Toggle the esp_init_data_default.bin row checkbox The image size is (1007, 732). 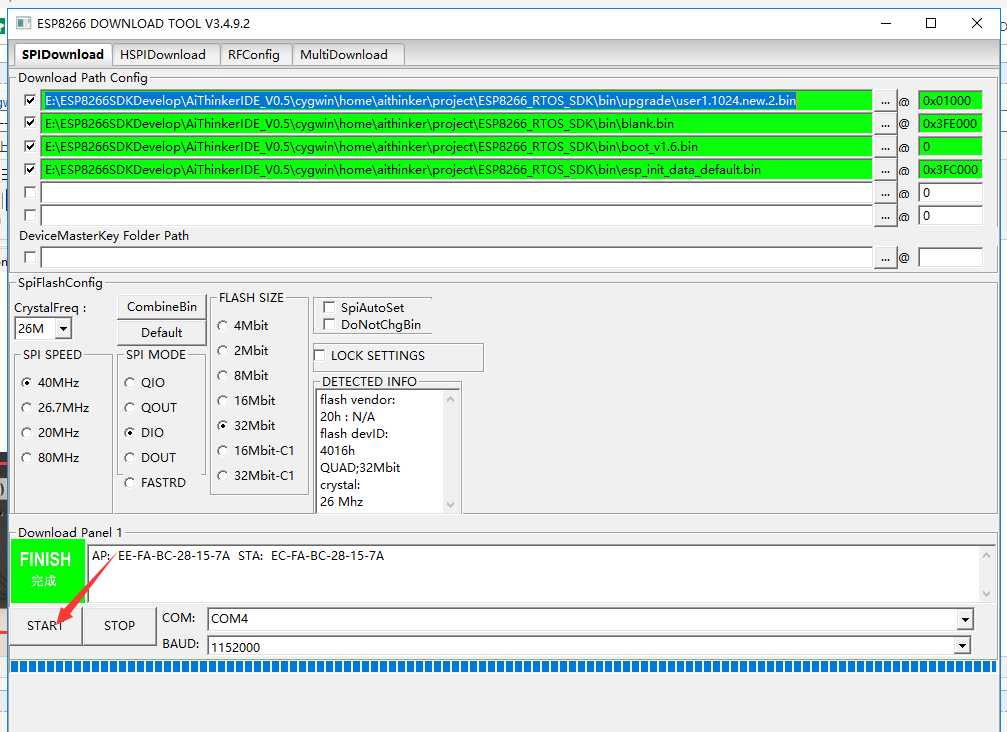[30, 169]
